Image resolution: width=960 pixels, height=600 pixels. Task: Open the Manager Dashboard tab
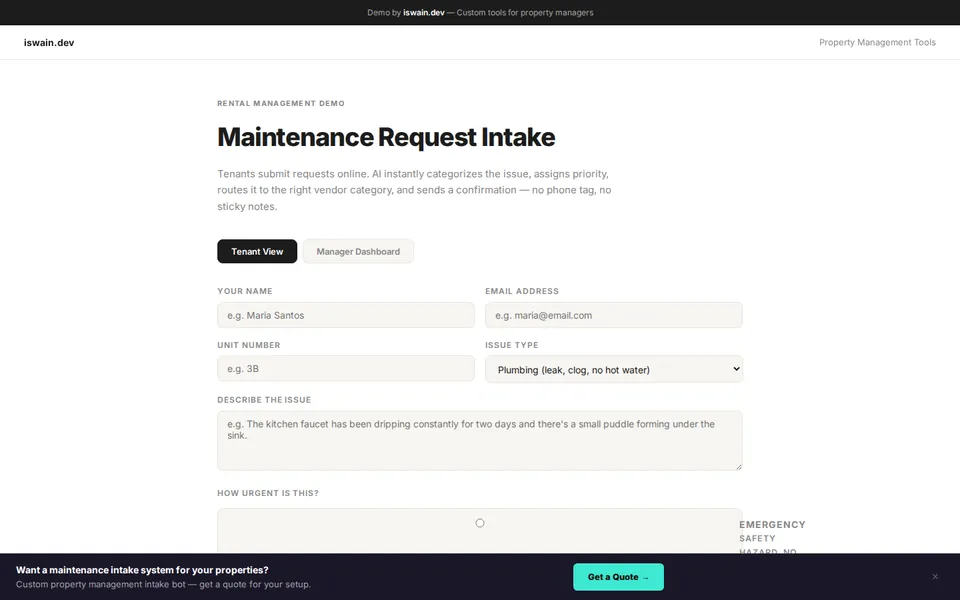[x=358, y=251]
